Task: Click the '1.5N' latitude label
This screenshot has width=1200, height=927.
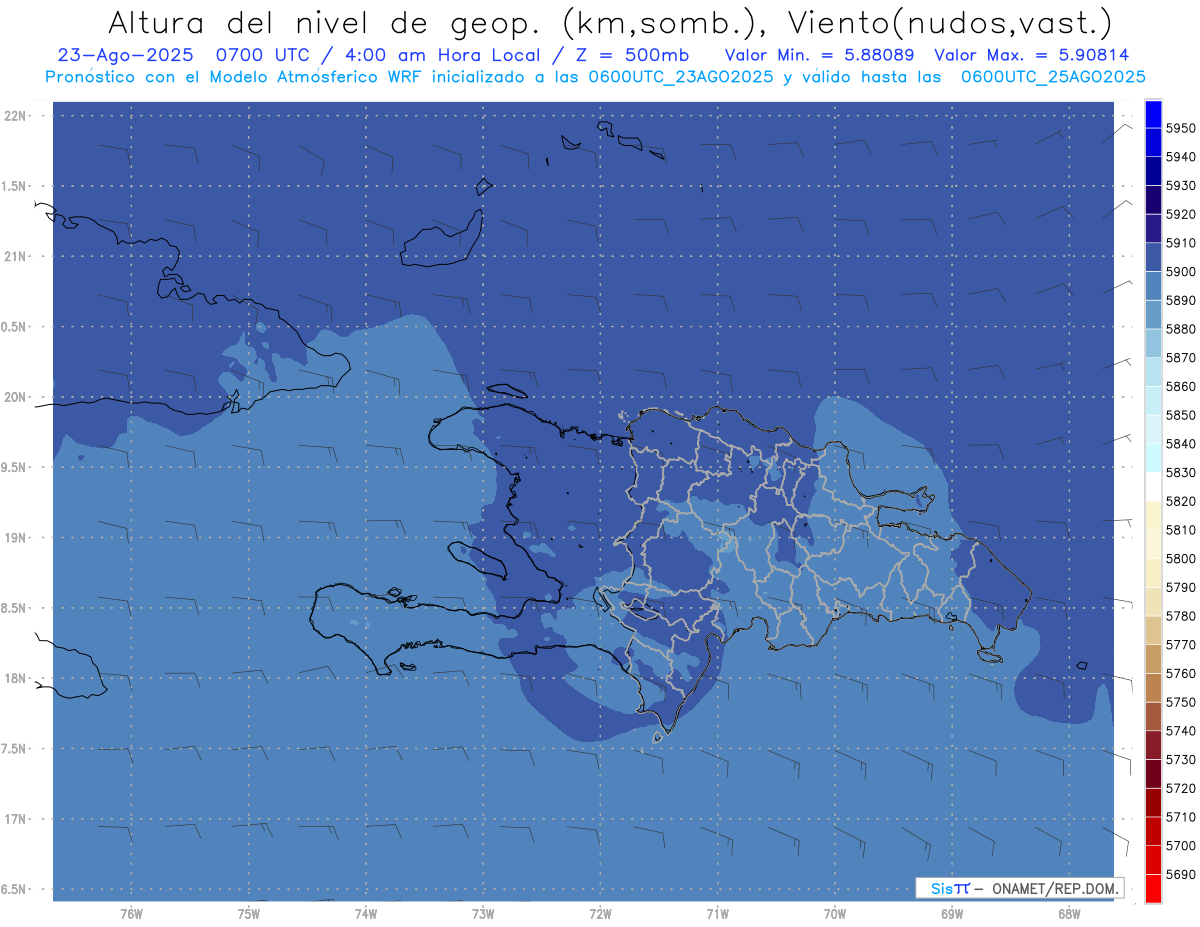Action: tap(15, 186)
